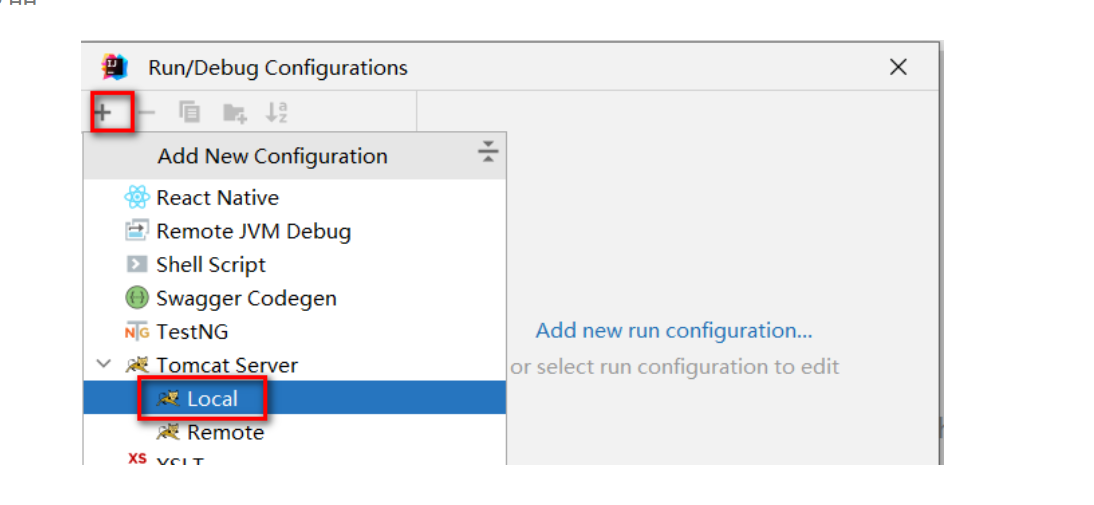This screenshot has height=505, width=1094.
Task: Click the Tomcat icon next to Local
Action: pos(167,398)
